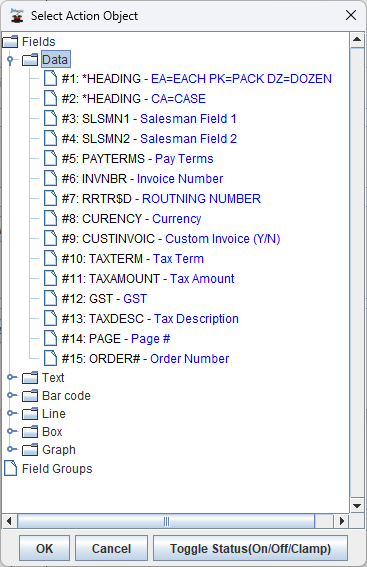Click the Text folder icon
Image resolution: width=367 pixels, height=567 pixels.
tap(30, 378)
